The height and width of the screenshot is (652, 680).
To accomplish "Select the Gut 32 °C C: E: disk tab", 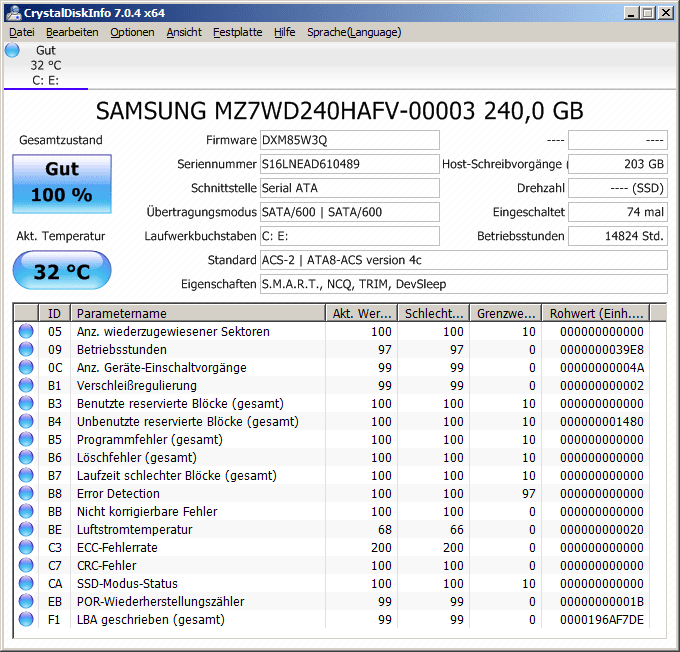I will 46,66.
